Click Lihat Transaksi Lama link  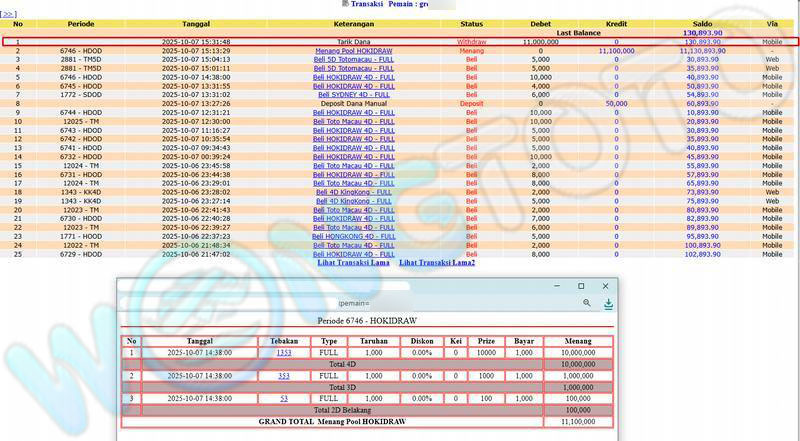[352, 263]
